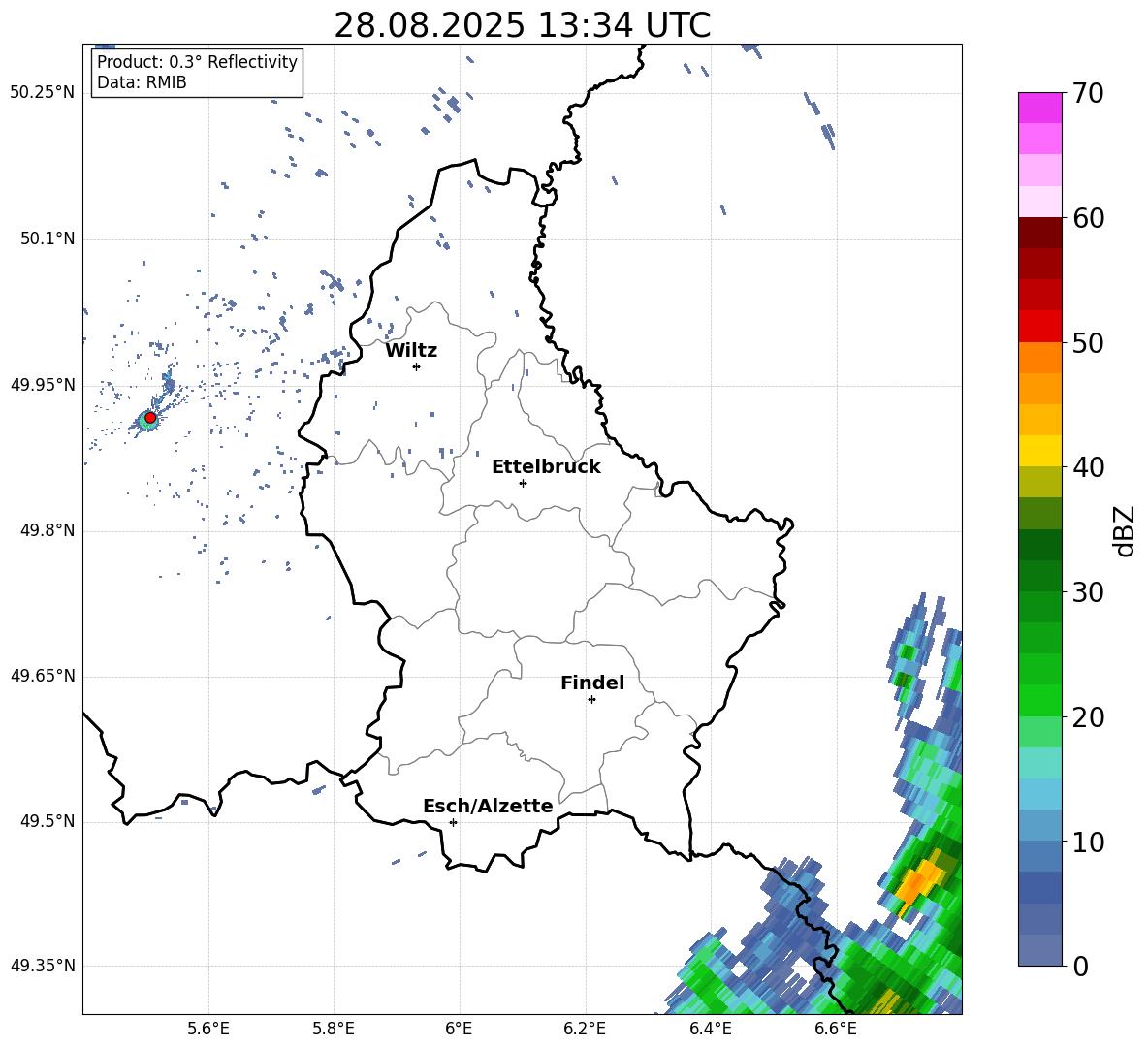1148x1048 pixels.
Task: Click the 70 colorbar tick label
Action: [1088, 93]
